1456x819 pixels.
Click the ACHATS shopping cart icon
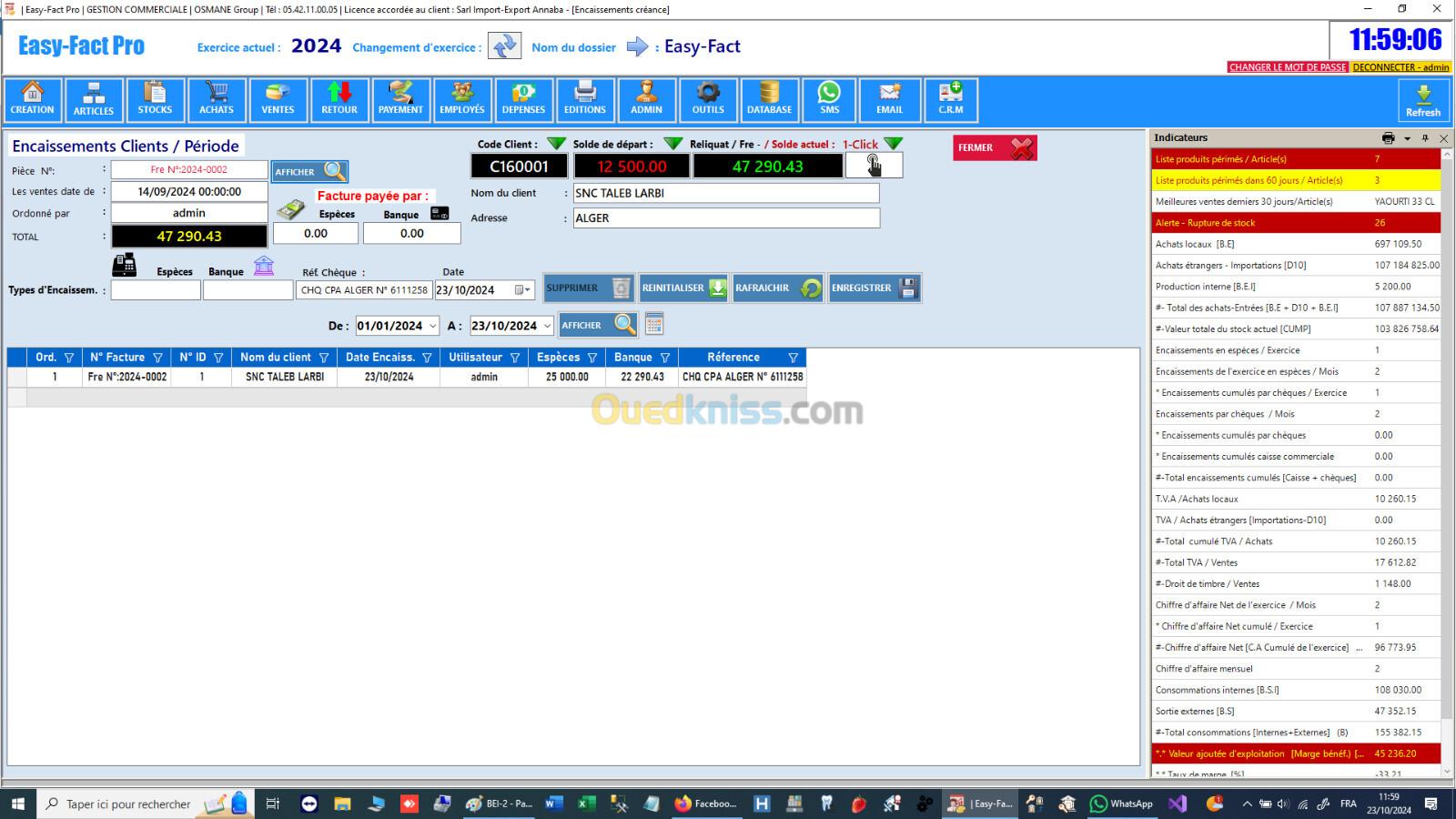point(217,100)
